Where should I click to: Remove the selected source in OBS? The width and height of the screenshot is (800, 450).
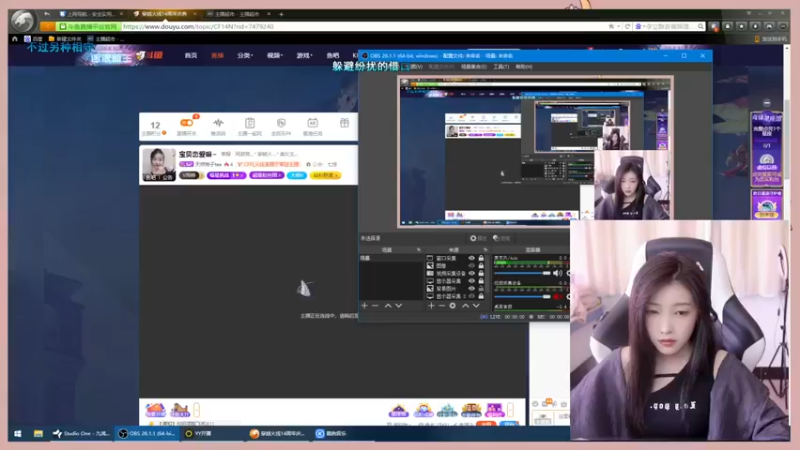pyautogui.click(x=442, y=306)
